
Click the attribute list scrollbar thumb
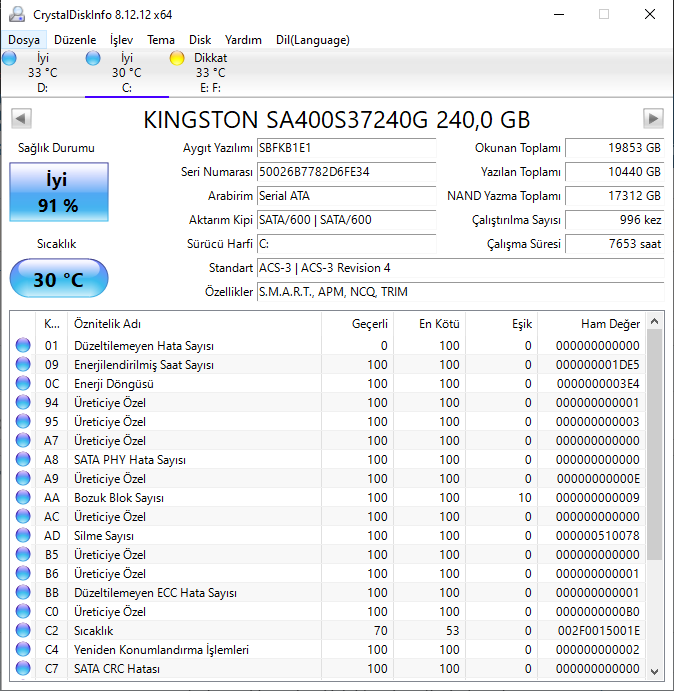(x=655, y=445)
